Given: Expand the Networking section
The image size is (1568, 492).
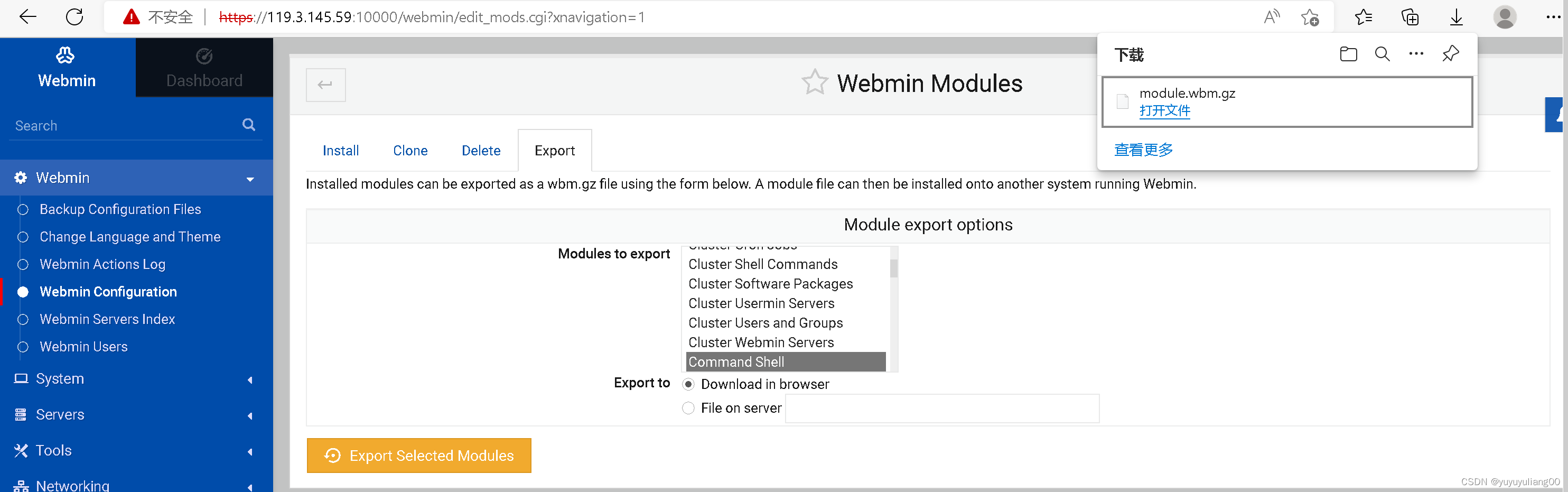Looking at the screenshot, I should [x=249, y=485].
